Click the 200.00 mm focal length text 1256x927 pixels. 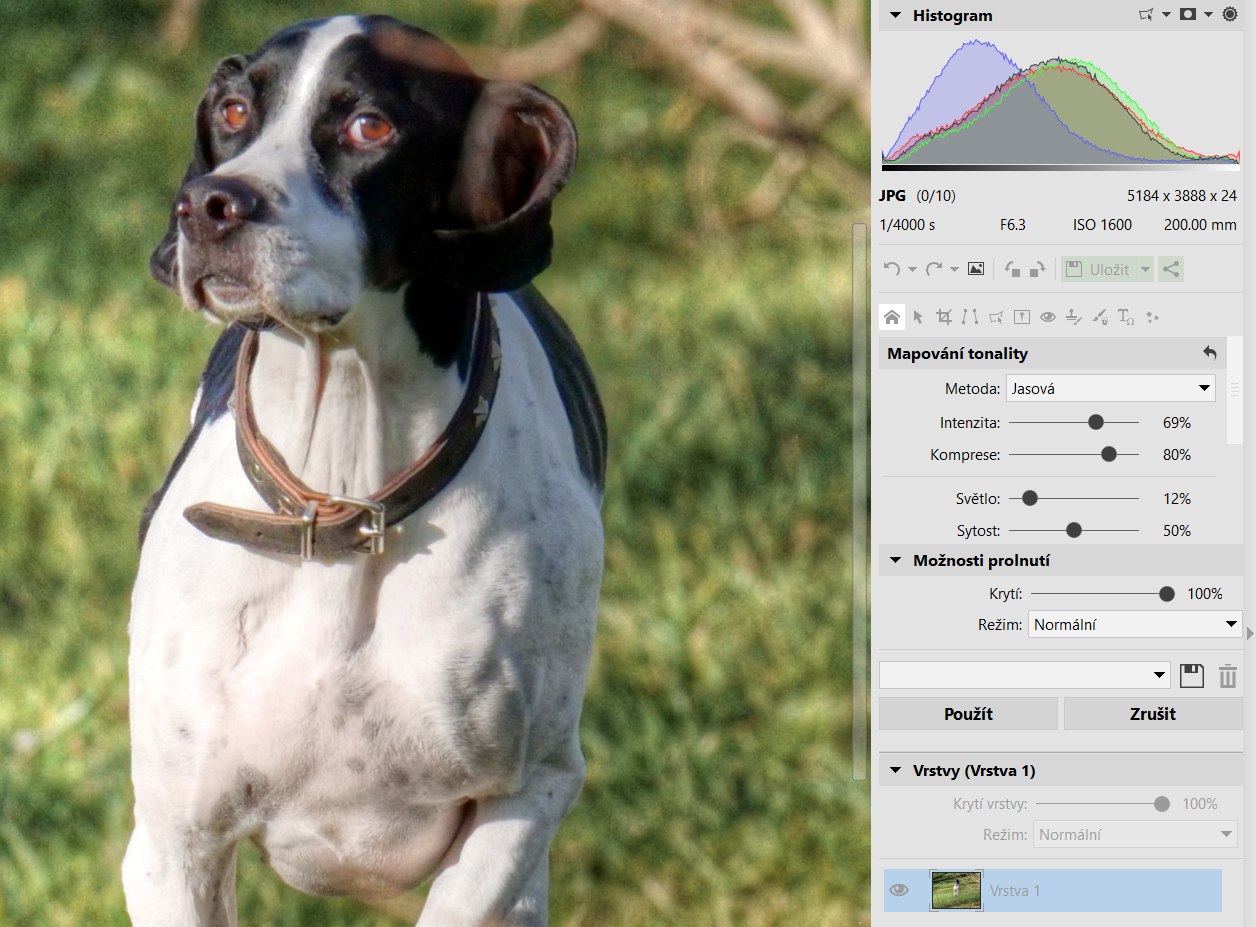(1200, 225)
